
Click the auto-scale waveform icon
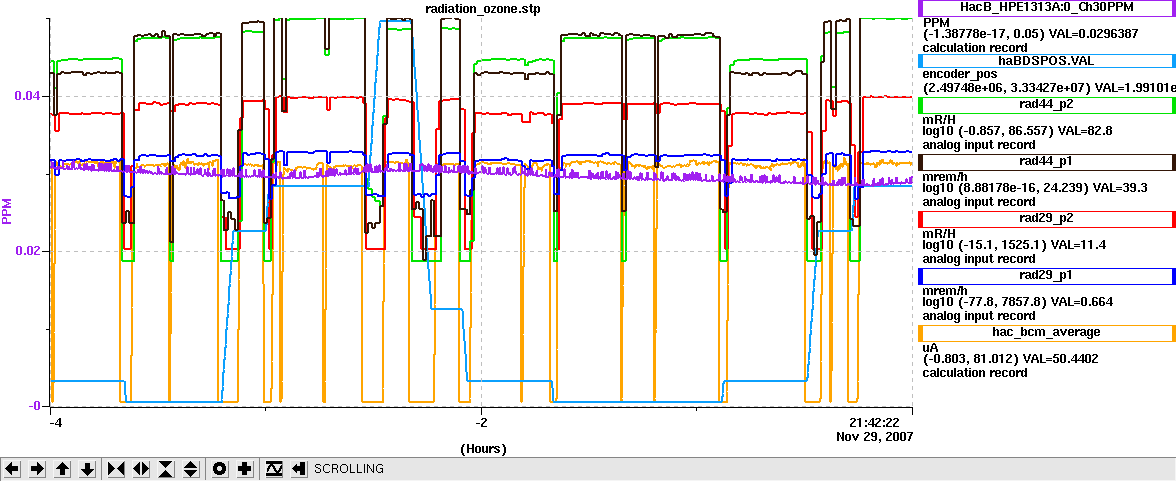tap(274, 469)
